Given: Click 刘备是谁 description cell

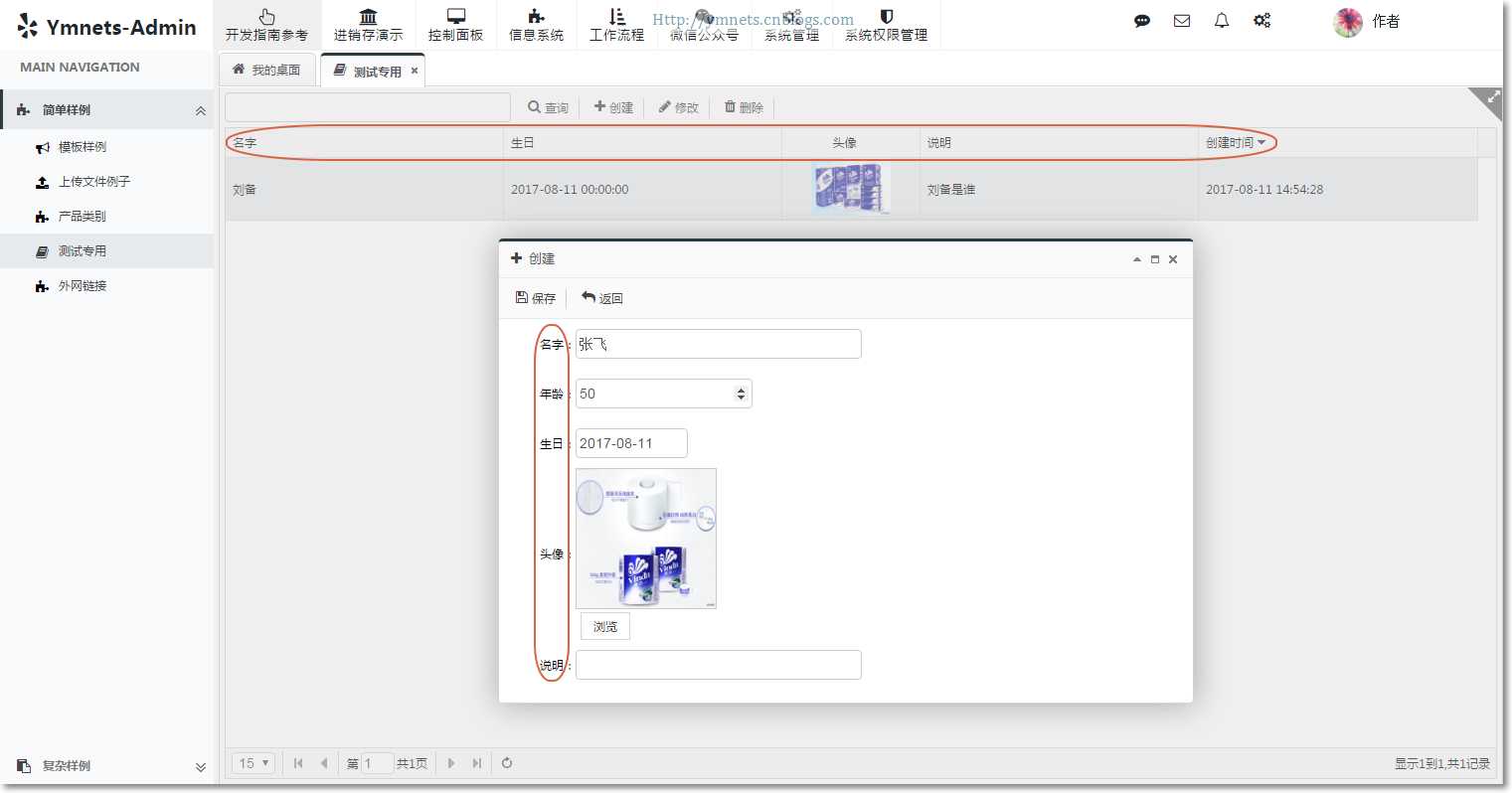Looking at the screenshot, I should [1059, 190].
